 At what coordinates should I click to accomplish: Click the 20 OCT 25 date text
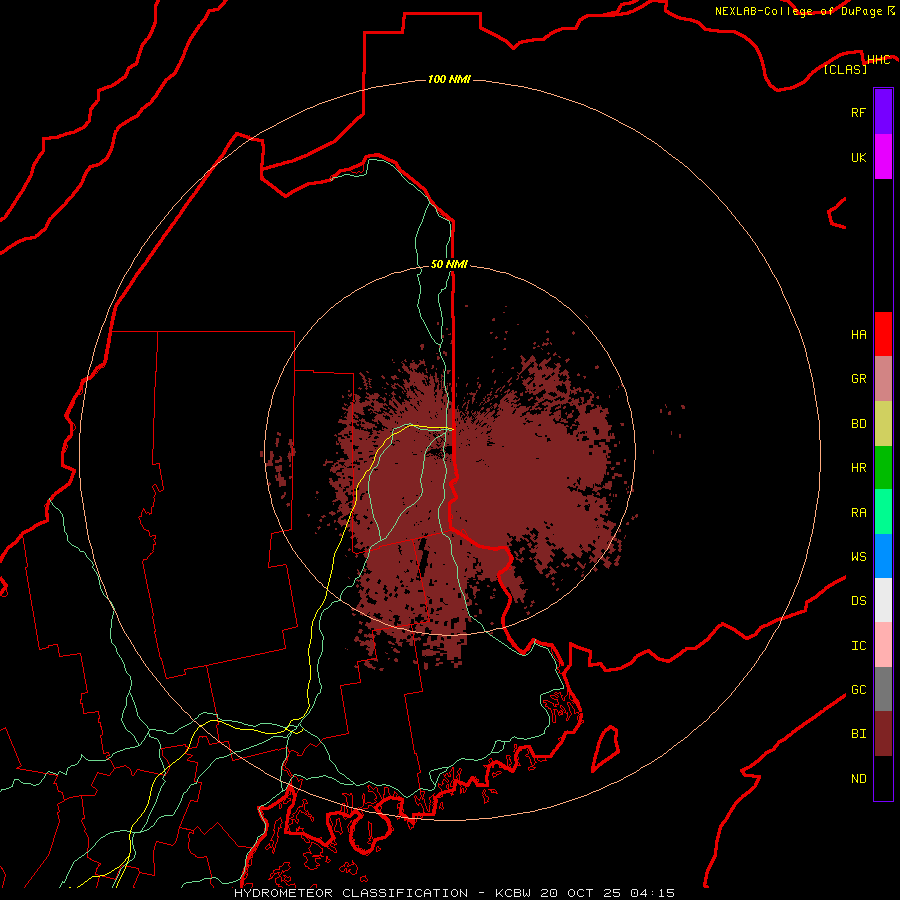tap(580, 893)
